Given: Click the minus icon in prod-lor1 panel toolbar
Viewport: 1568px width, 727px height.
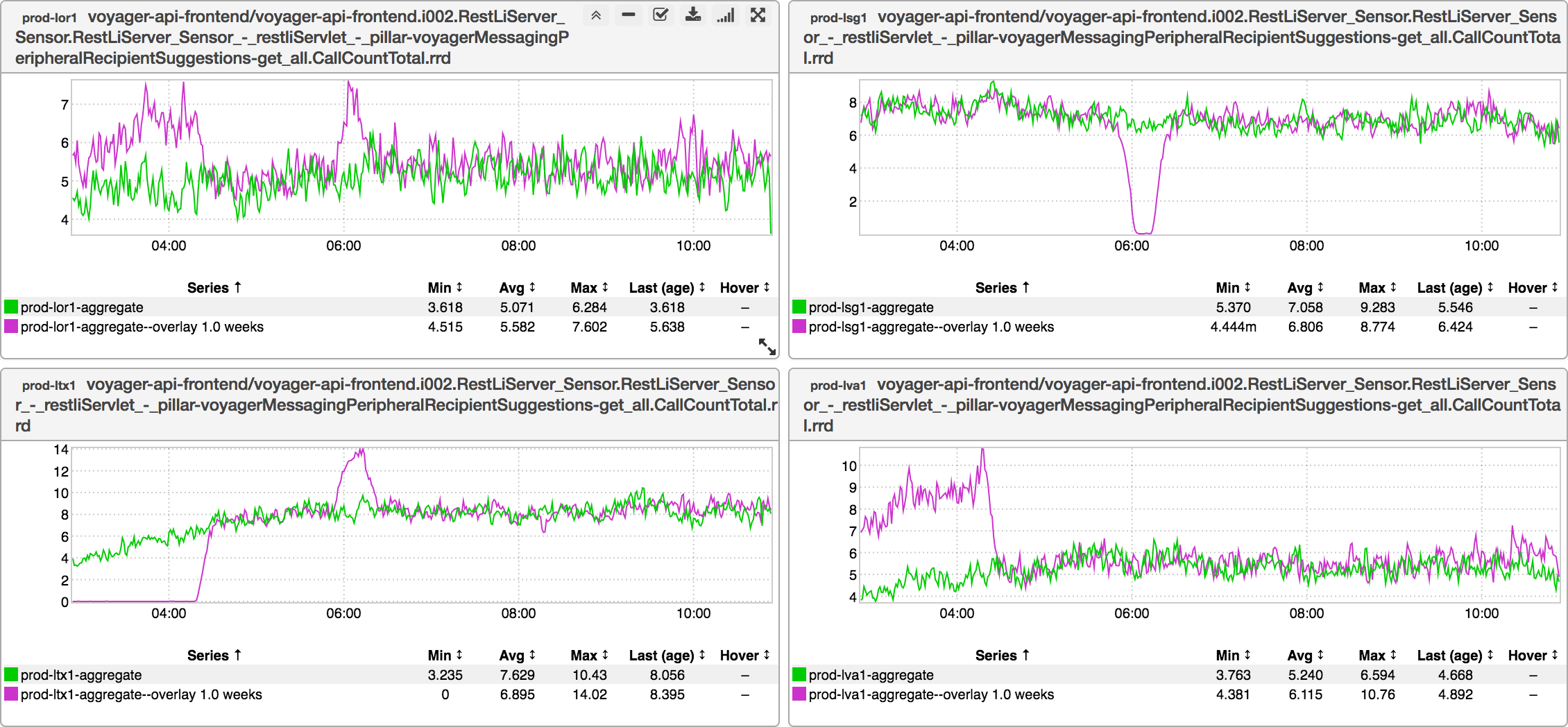Looking at the screenshot, I should click(x=628, y=15).
